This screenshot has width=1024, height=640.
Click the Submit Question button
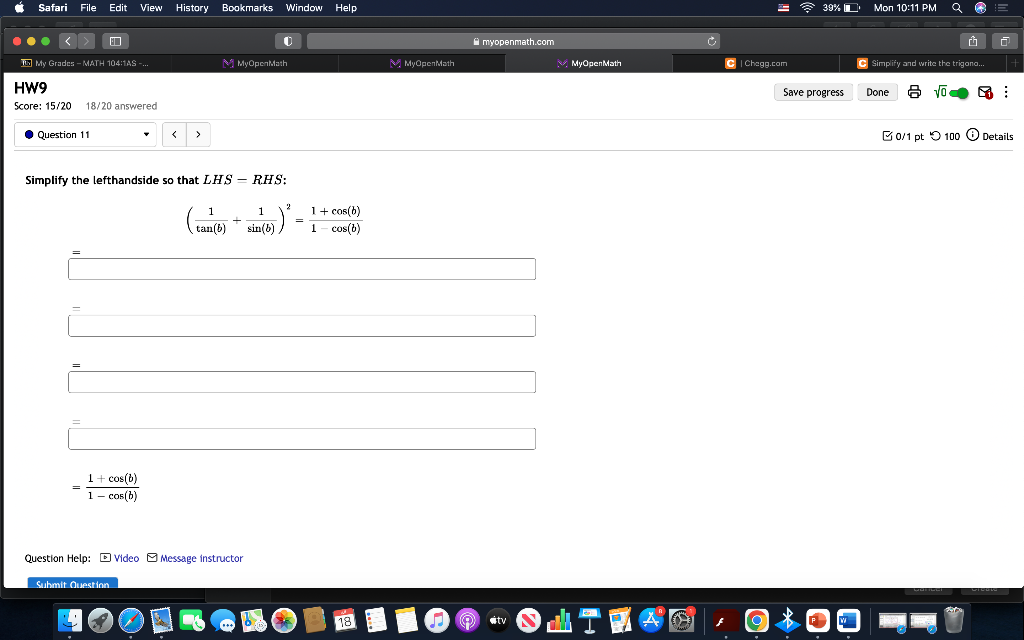pyautogui.click(x=73, y=584)
